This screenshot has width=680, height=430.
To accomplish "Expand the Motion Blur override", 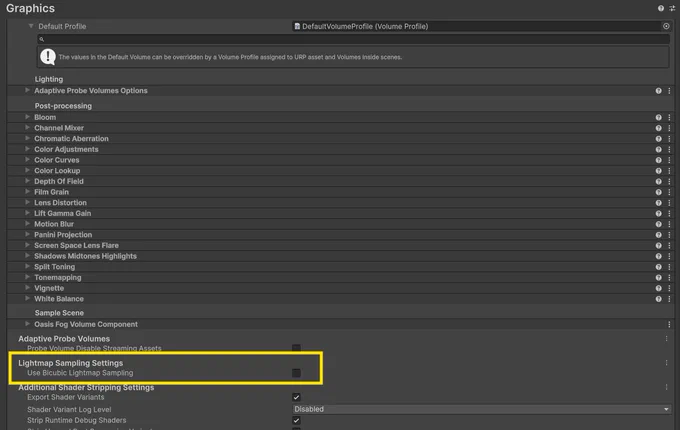I will tap(27, 224).
